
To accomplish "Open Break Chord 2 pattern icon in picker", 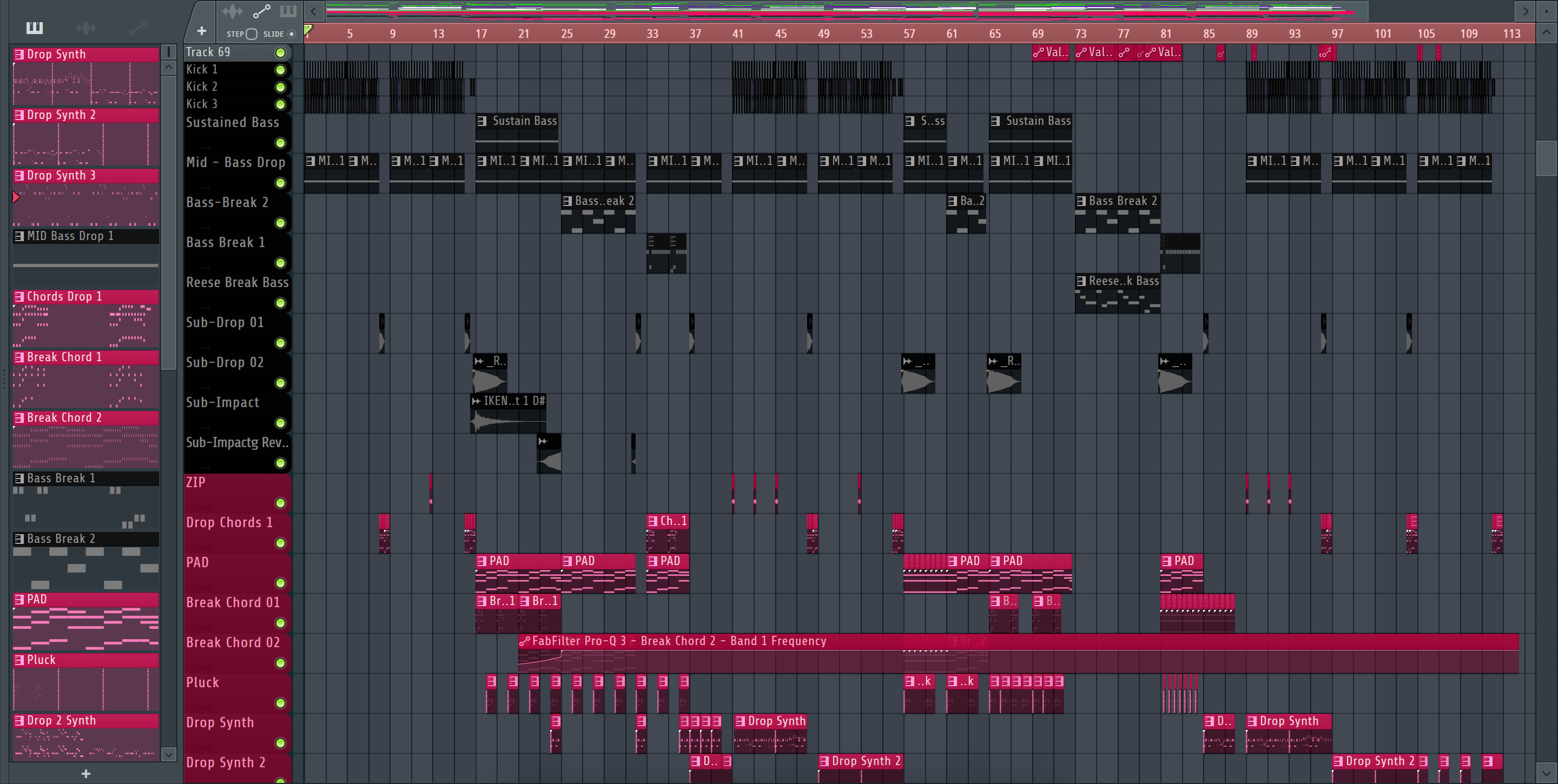I will point(19,418).
